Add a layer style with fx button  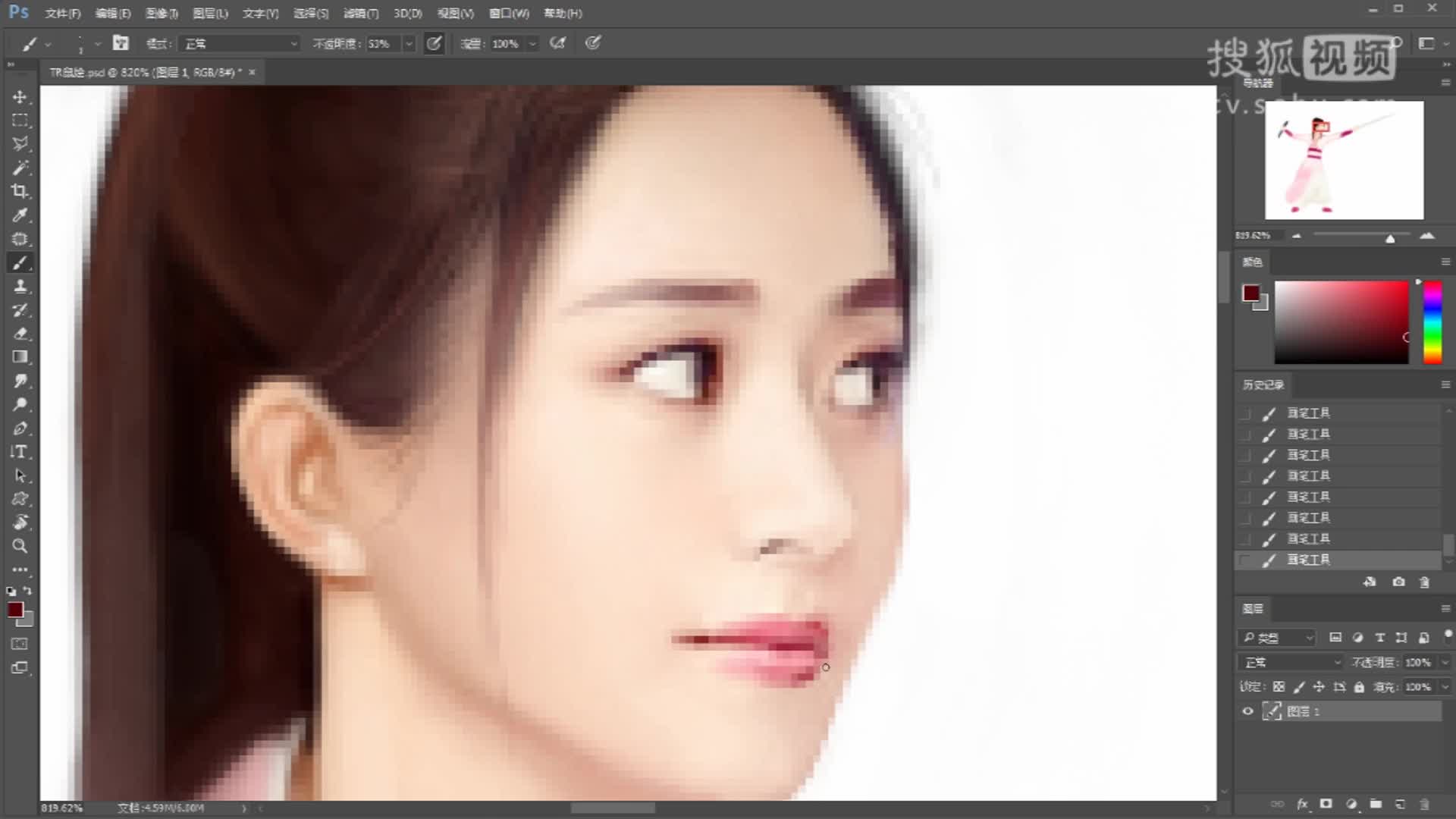point(1302,804)
